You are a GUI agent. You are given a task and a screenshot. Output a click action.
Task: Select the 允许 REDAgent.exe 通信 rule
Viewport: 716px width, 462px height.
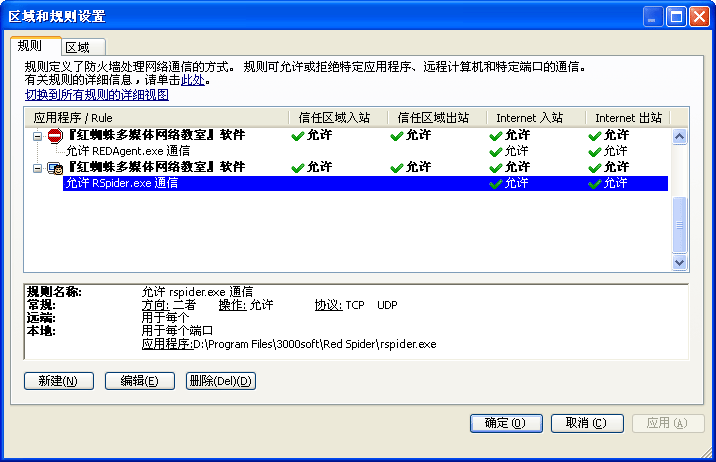point(128,151)
